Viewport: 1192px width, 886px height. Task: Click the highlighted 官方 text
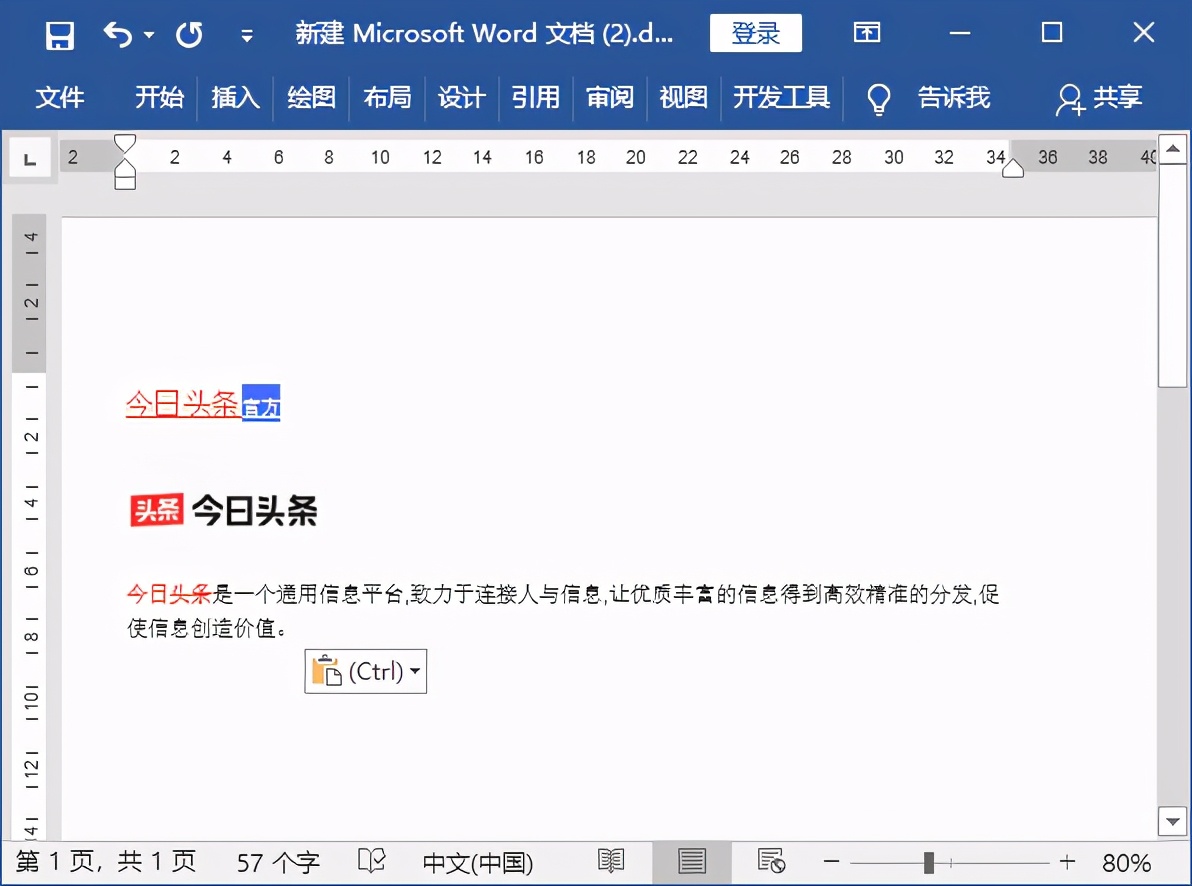[x=261, y=404]
